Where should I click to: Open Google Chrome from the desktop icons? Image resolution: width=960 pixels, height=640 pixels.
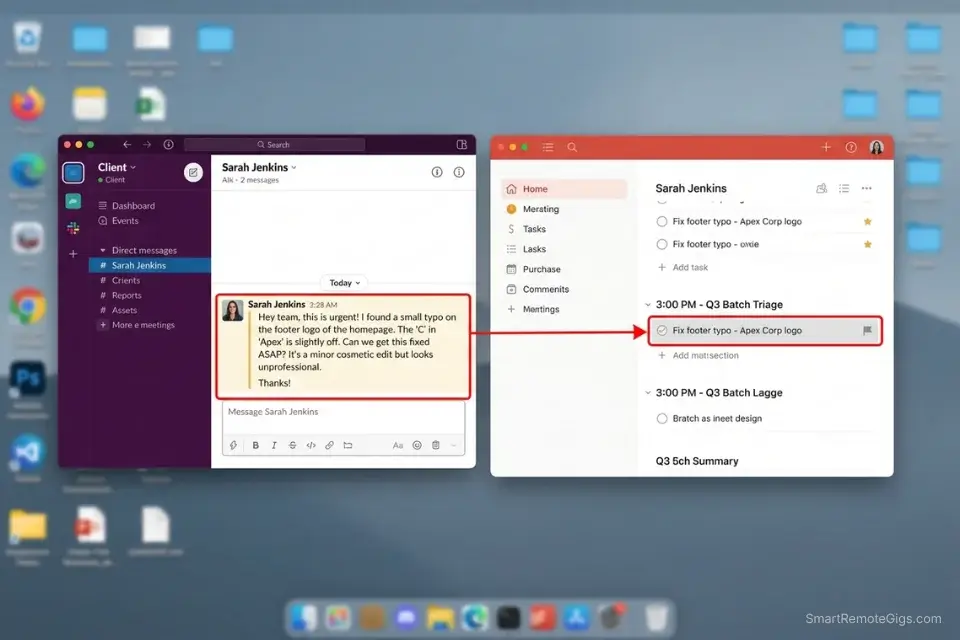click(28, 304)
